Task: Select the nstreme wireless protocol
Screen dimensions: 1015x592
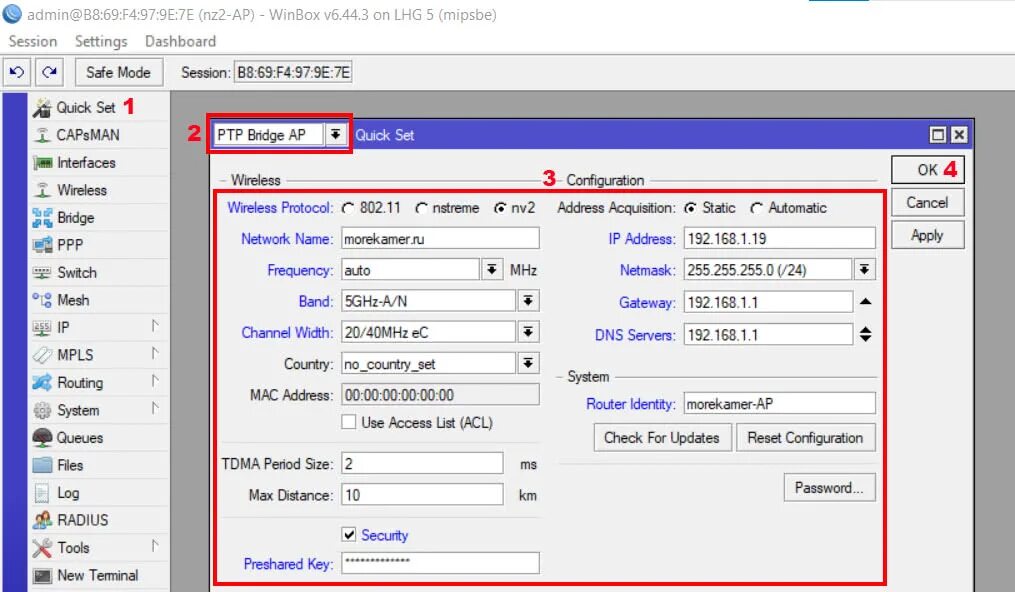Action: coord(421,208)
